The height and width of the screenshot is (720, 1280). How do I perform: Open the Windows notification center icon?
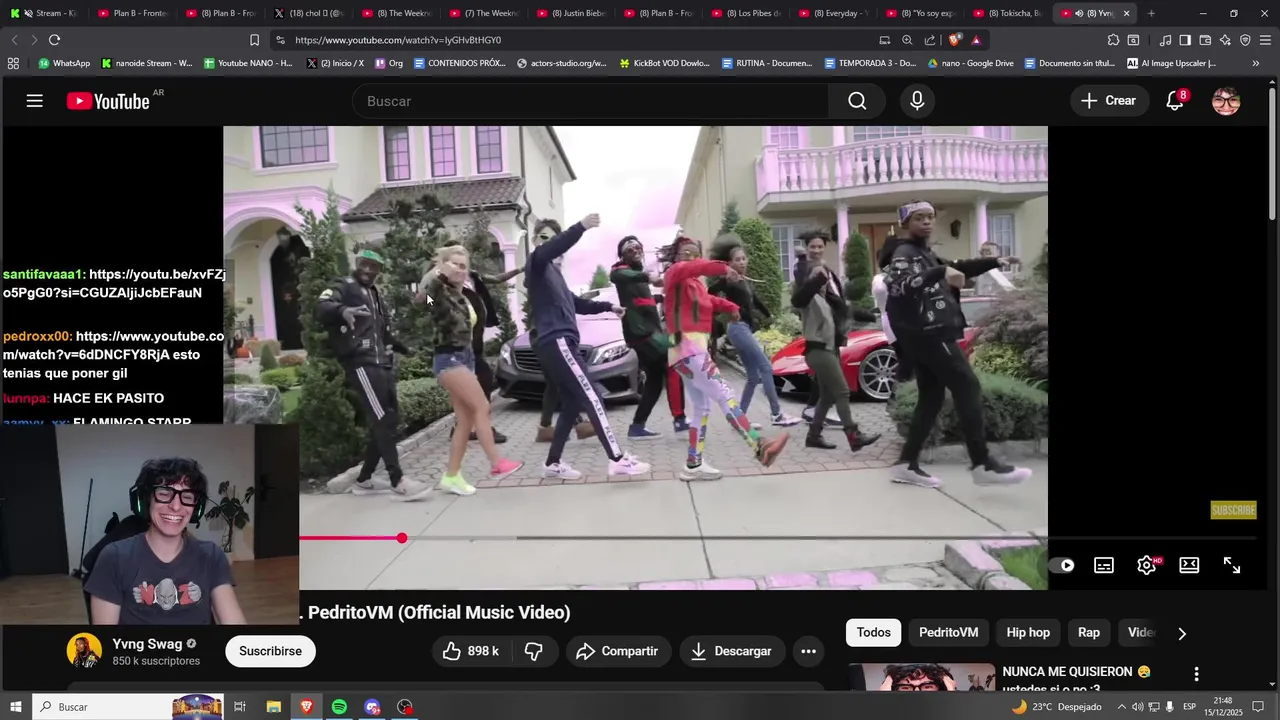coord(1258,707)
